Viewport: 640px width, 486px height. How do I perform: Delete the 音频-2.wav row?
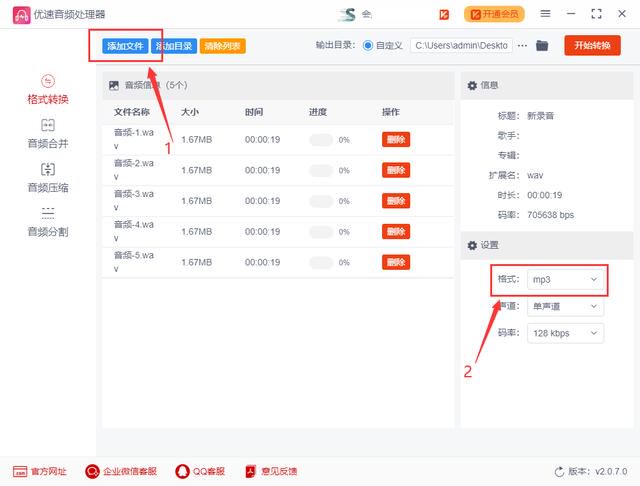pos(396,170)
